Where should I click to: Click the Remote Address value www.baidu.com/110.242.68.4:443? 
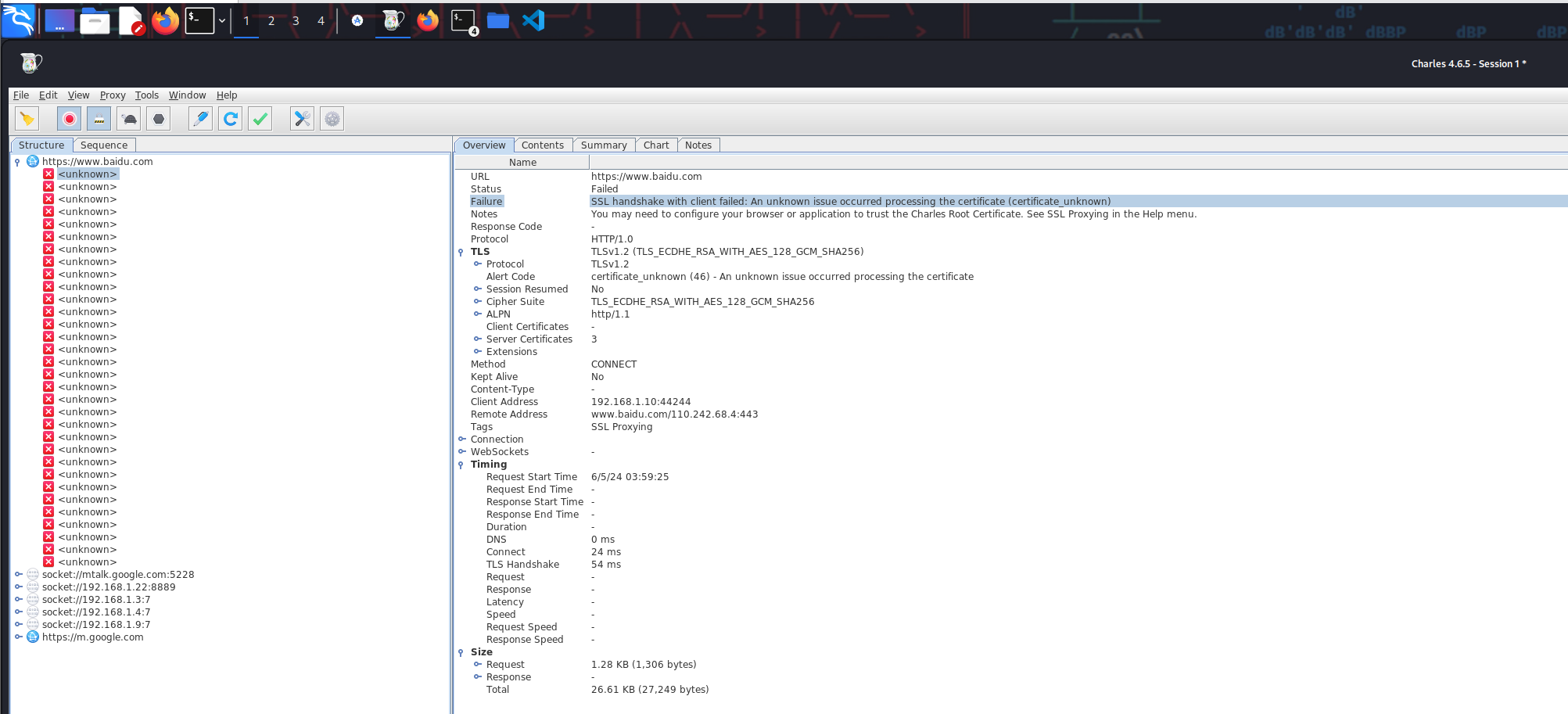[674, 414]
